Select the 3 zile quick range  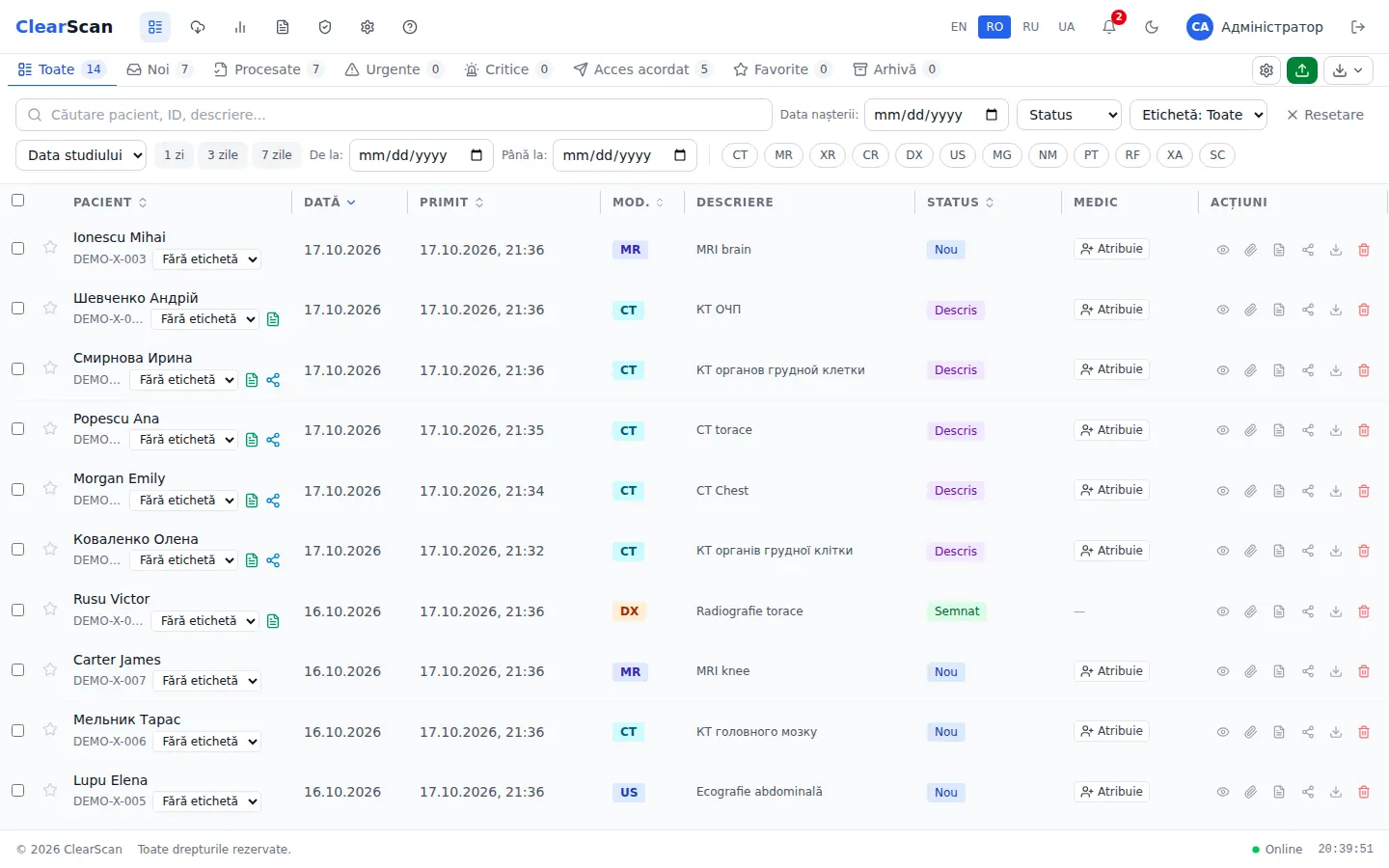[223, 155]
